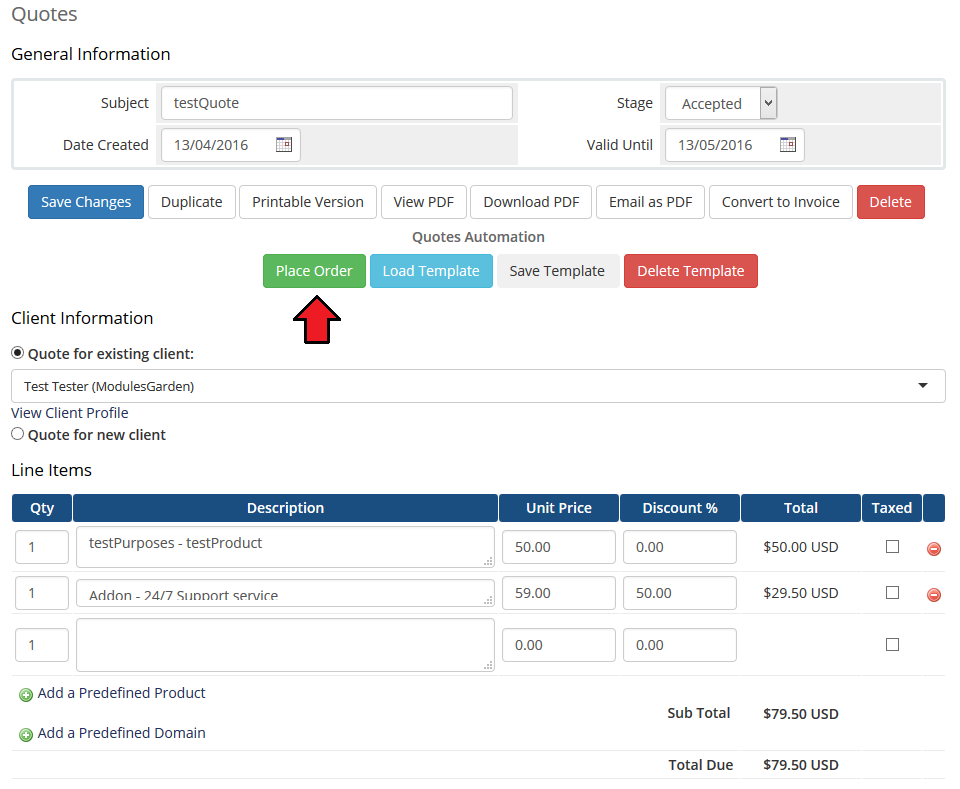
Task: Click the Unit Price column header
Action: click(558, 508)
